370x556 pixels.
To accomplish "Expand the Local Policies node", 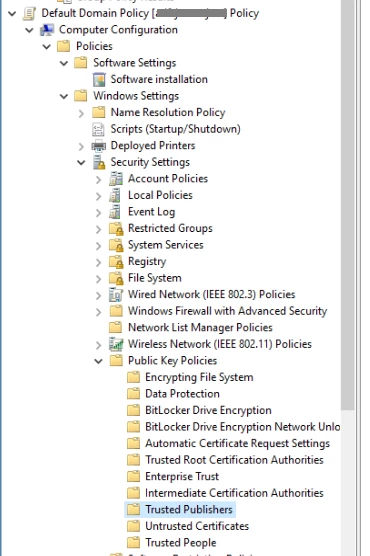I will pyautogui.click(x=99, y=196).
